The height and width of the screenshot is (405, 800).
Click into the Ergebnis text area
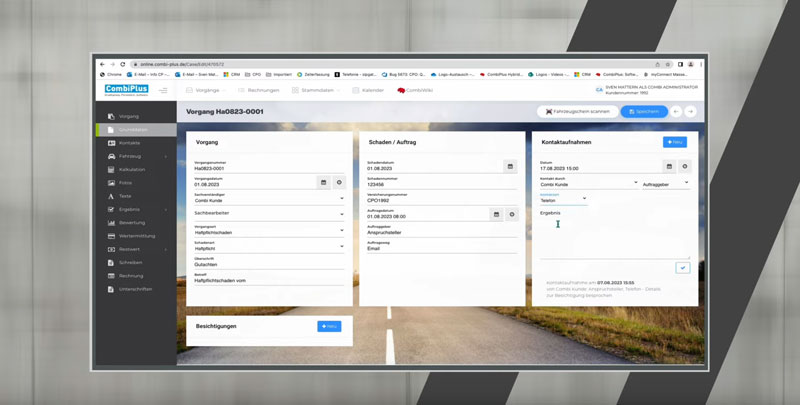pos(614,238)
